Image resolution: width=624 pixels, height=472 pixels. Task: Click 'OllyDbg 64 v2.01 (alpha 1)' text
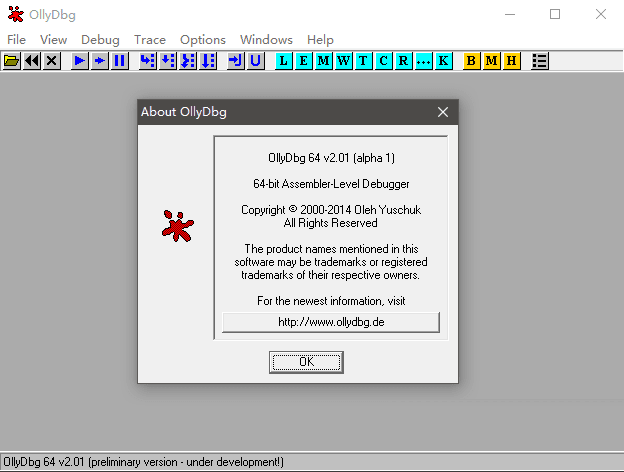coord(331,158)
